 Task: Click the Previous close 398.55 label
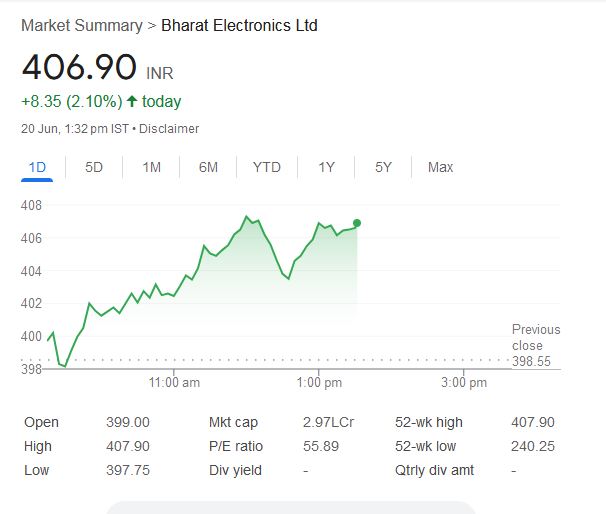[x=535, y=345]
